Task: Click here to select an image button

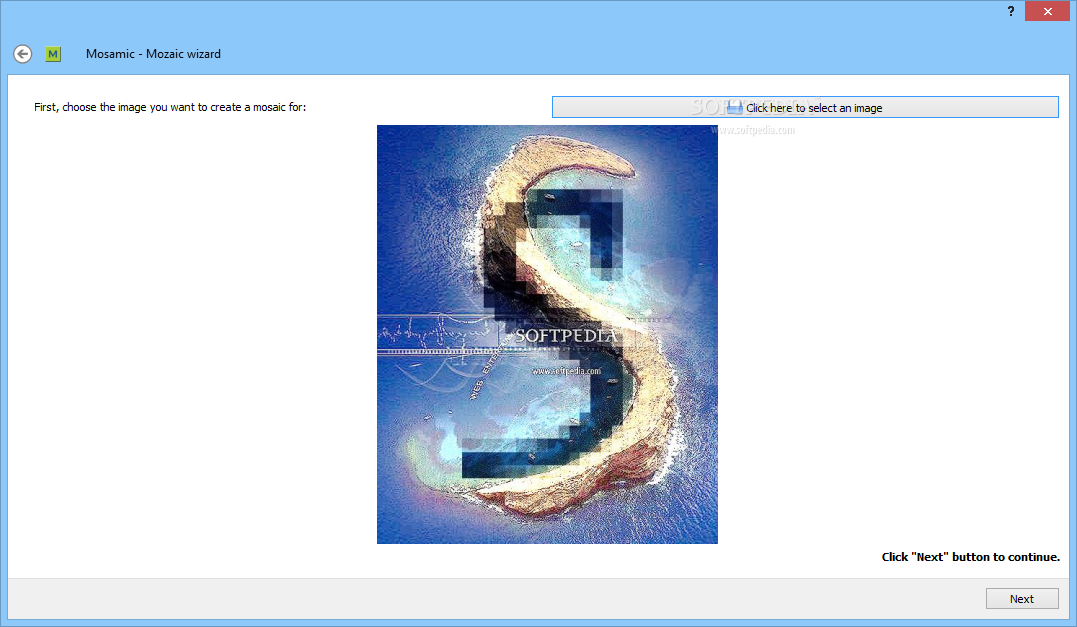Action: click(805, 107)
